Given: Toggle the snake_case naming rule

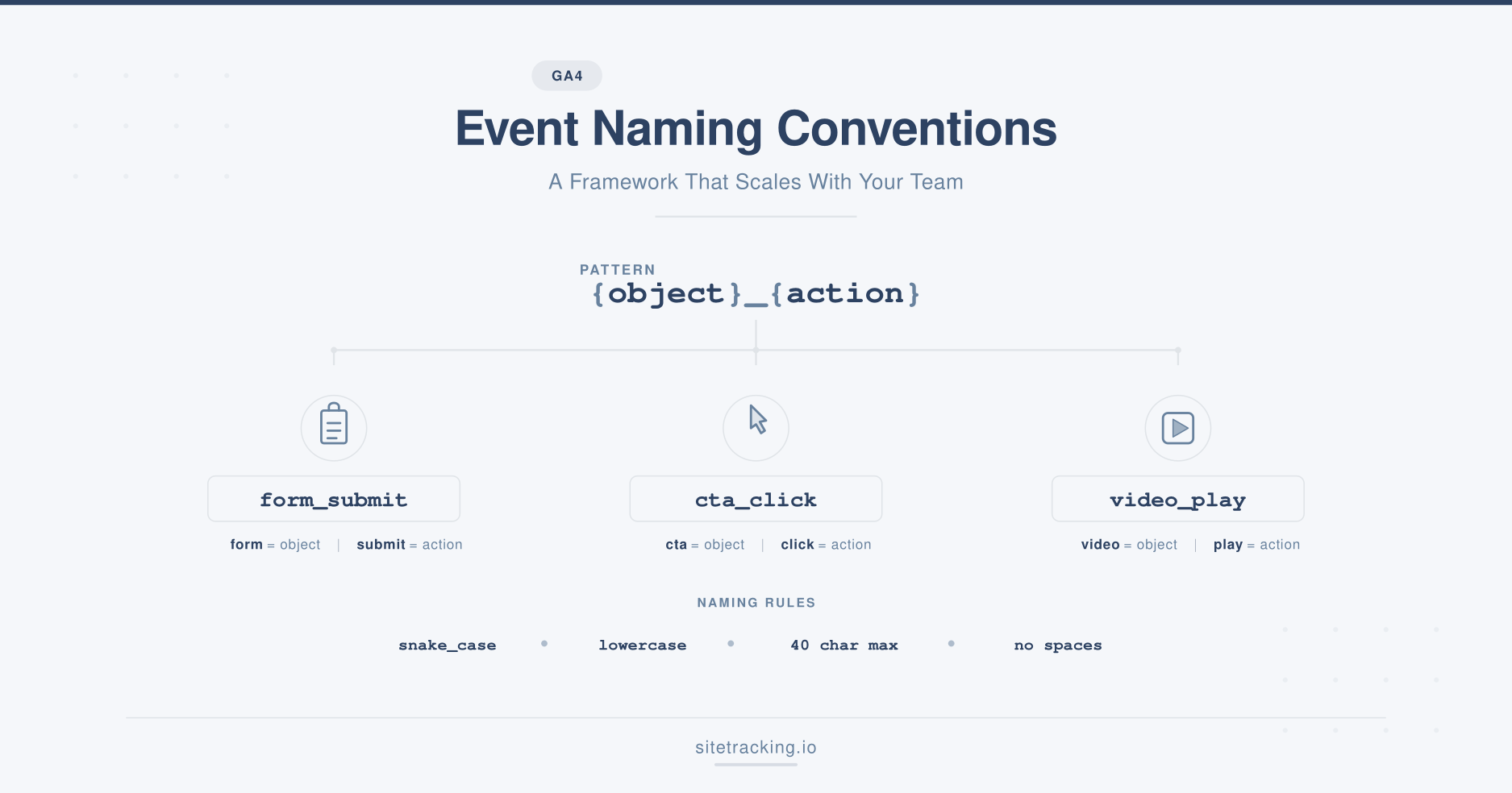Looking at the screenshot, I should tap(448, 645).
